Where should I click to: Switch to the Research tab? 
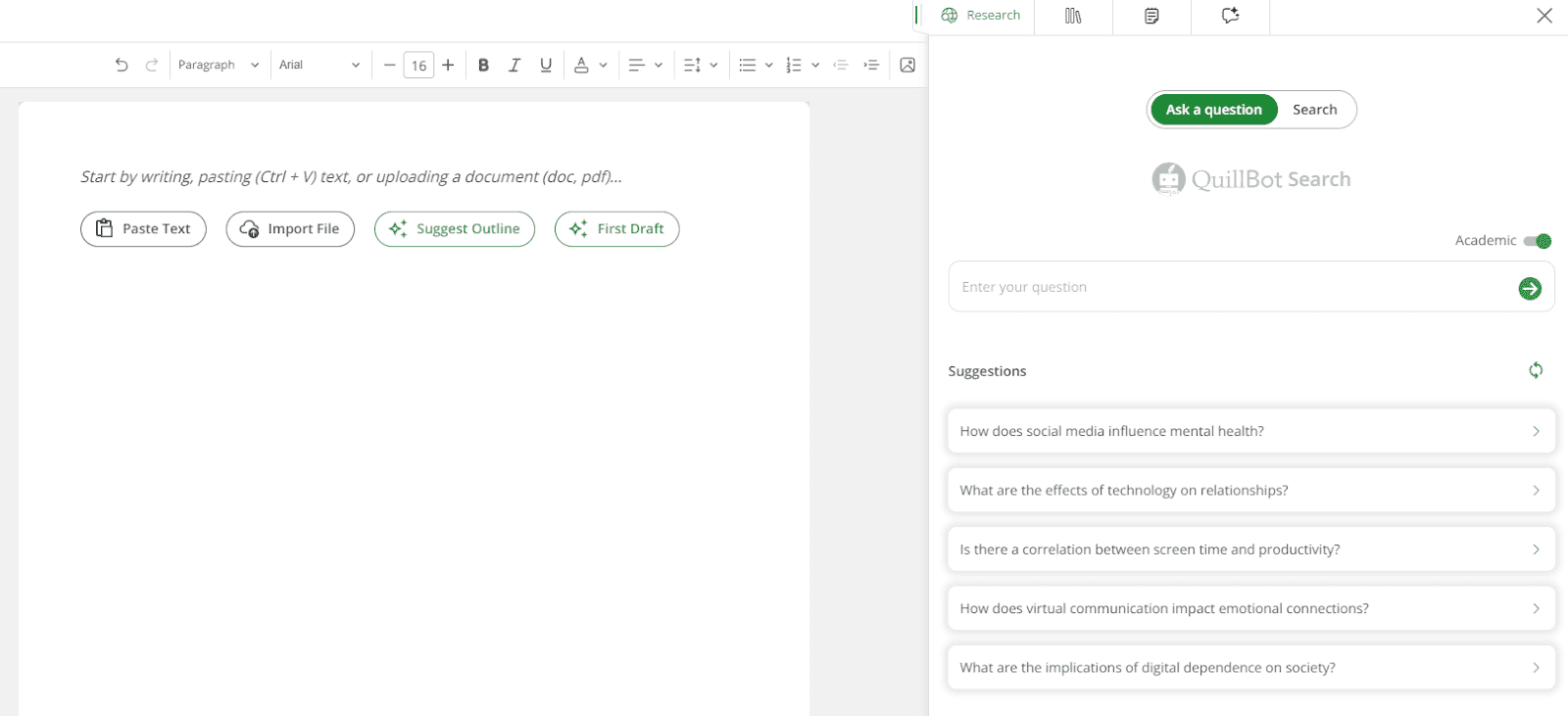coord(981,16)
